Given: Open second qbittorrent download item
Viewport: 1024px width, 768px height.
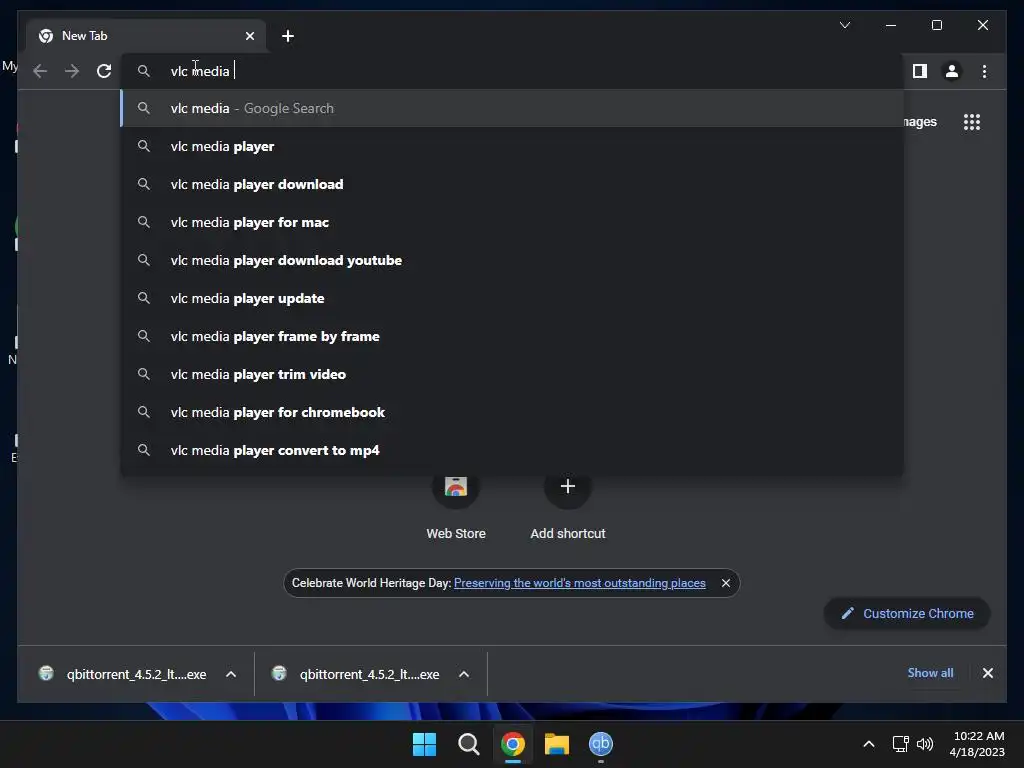Looking at the screenshot, I should tap(356, 674).
